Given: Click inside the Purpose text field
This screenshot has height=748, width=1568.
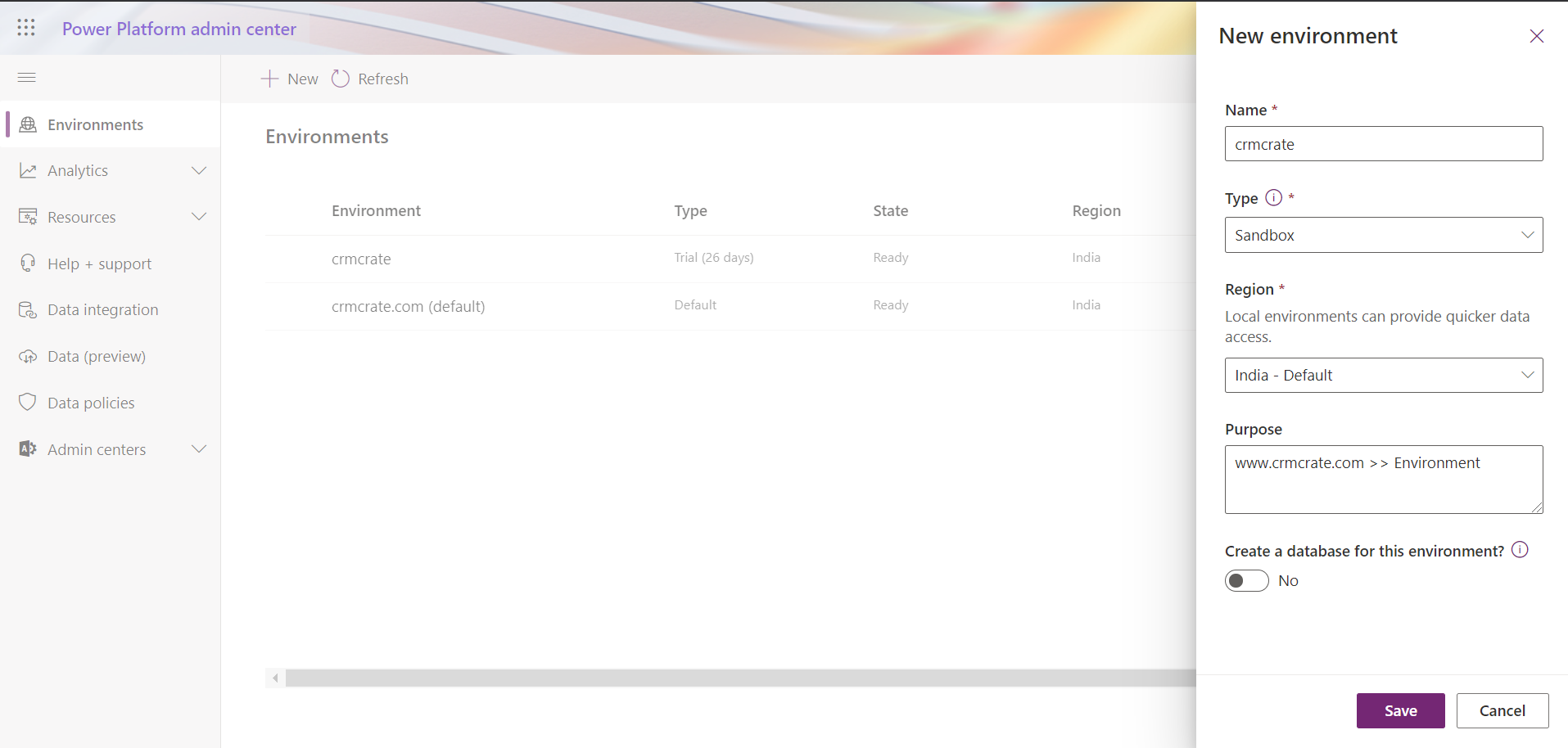Looking at the screenshot, I should tap(1383, 480).
